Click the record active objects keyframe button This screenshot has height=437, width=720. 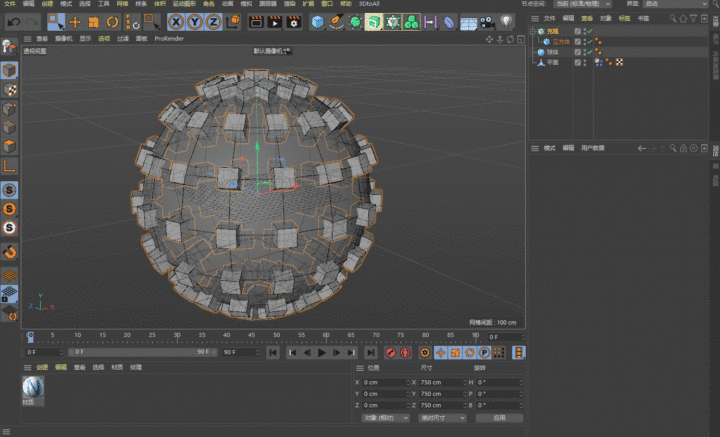coord(391,352)
